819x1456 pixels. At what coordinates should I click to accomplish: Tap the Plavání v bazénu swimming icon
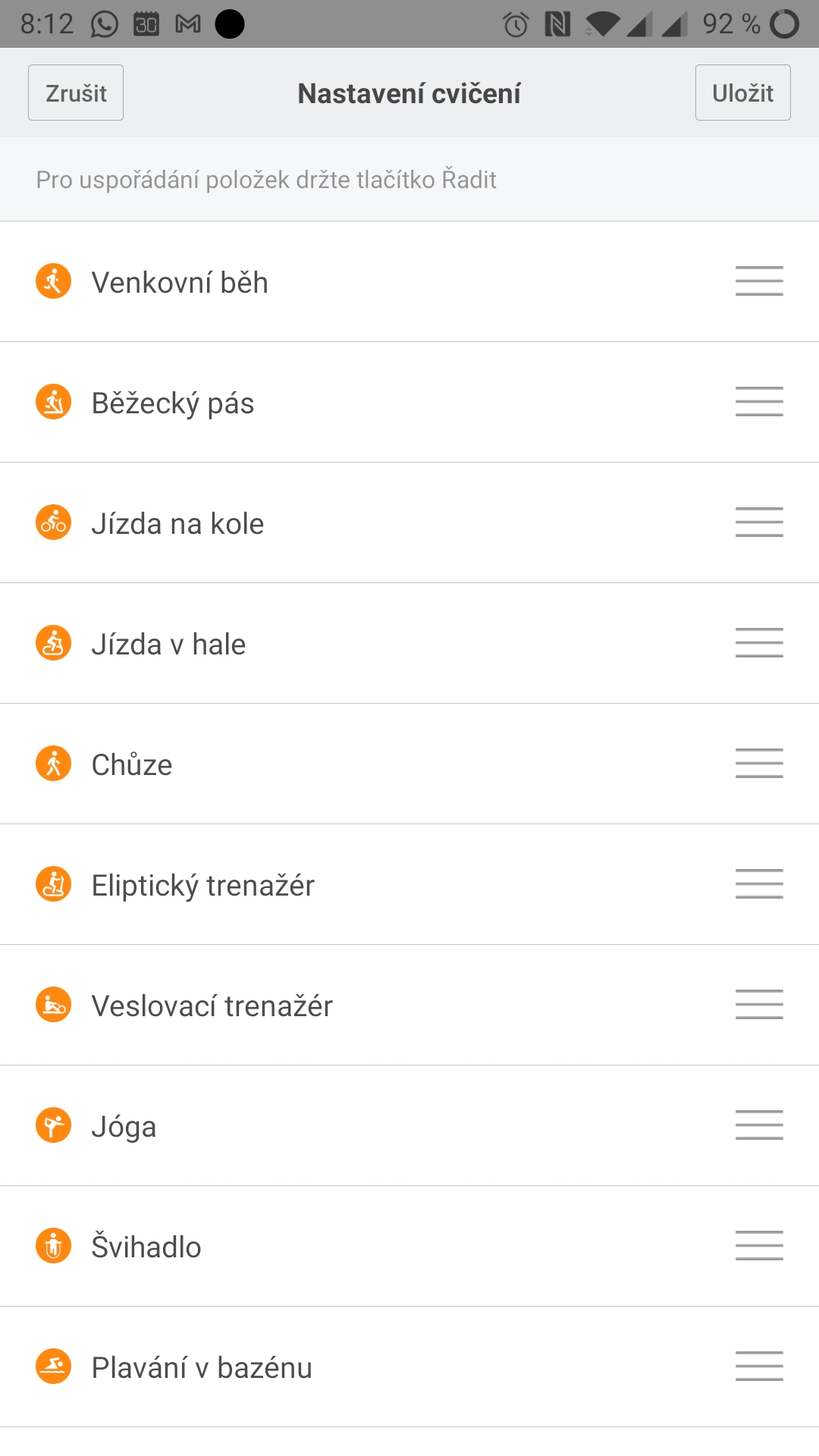[x=53, y=1367]
